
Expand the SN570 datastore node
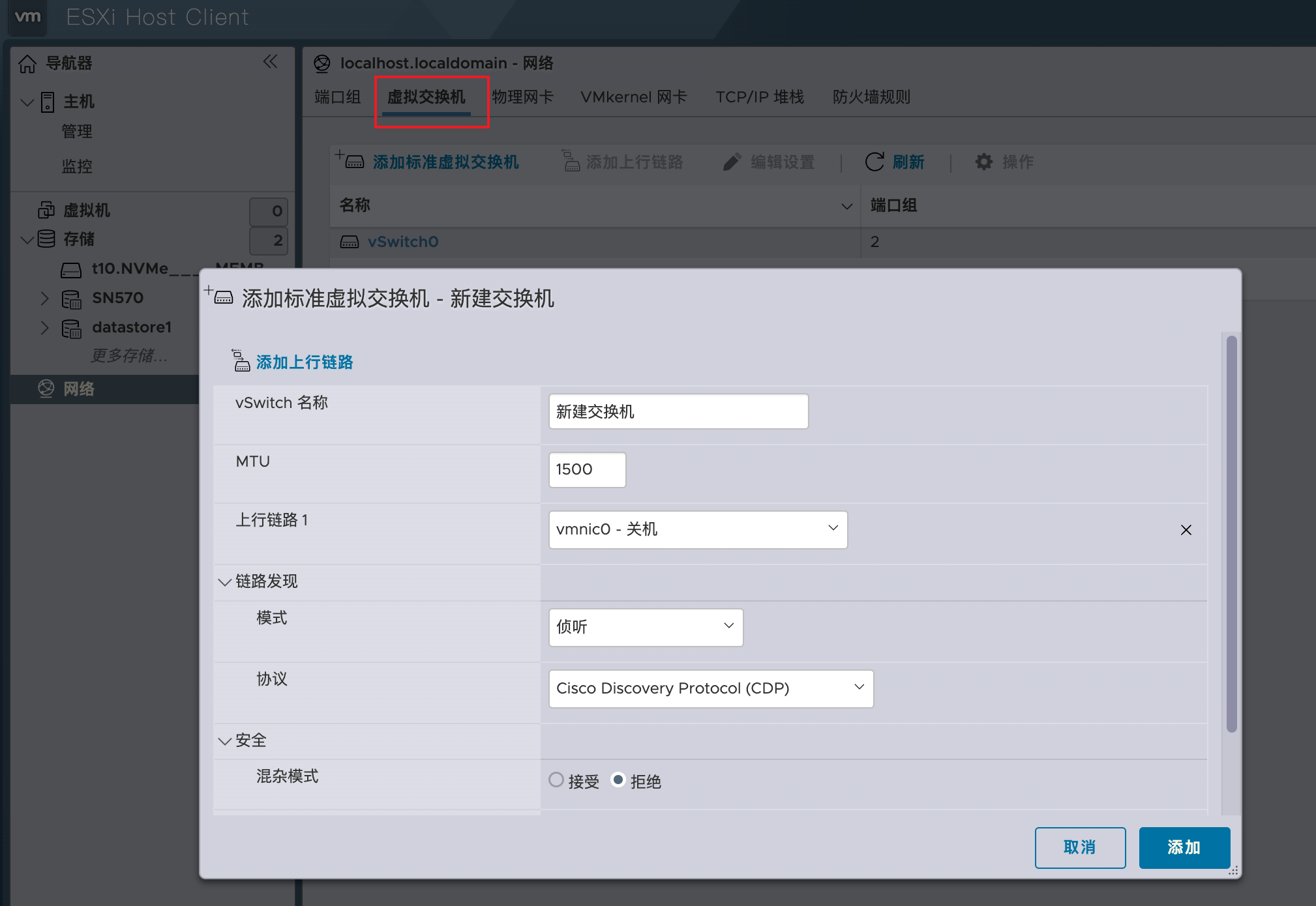click(44, 299)
